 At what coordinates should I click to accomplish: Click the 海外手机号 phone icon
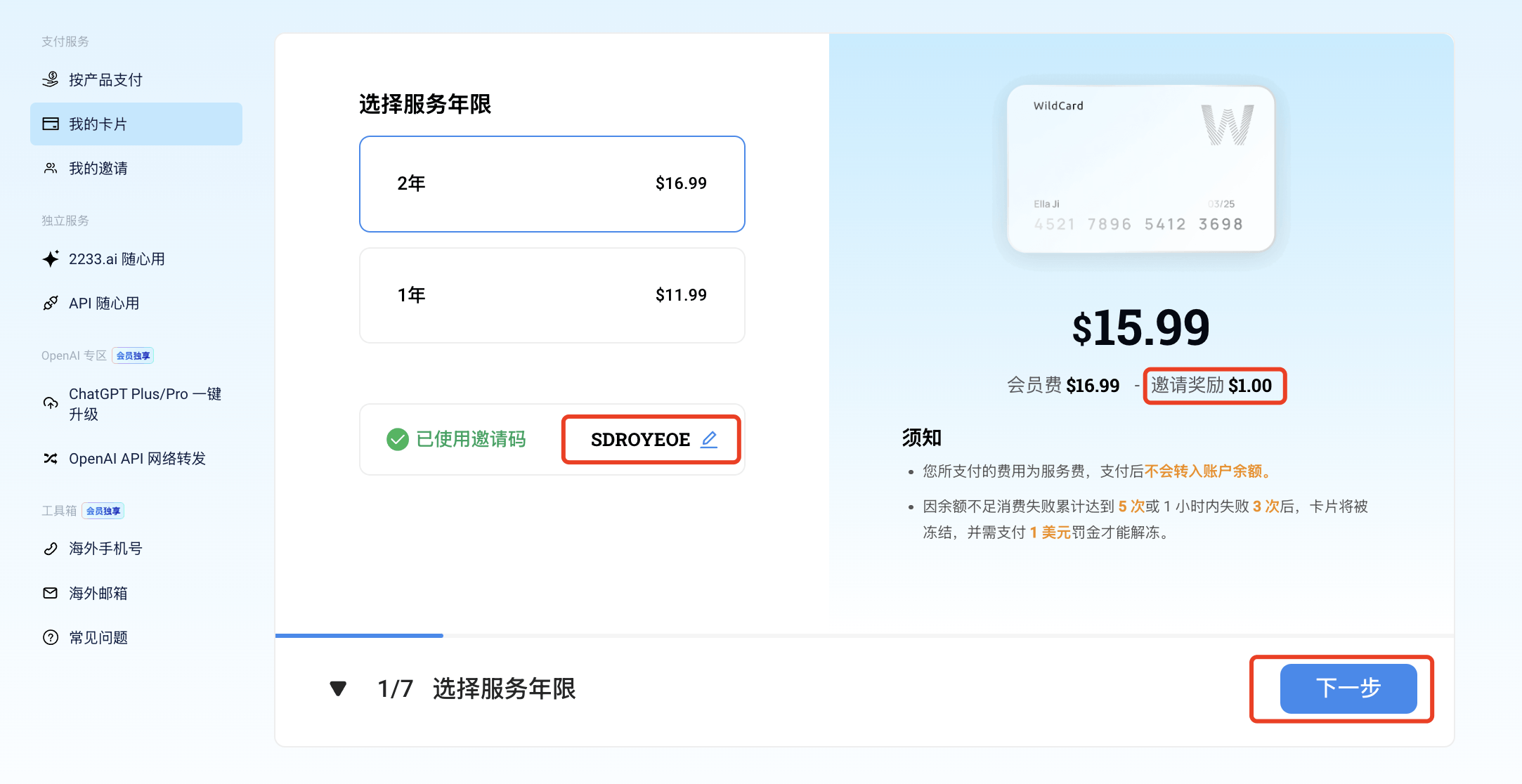(x=51, y=549)
